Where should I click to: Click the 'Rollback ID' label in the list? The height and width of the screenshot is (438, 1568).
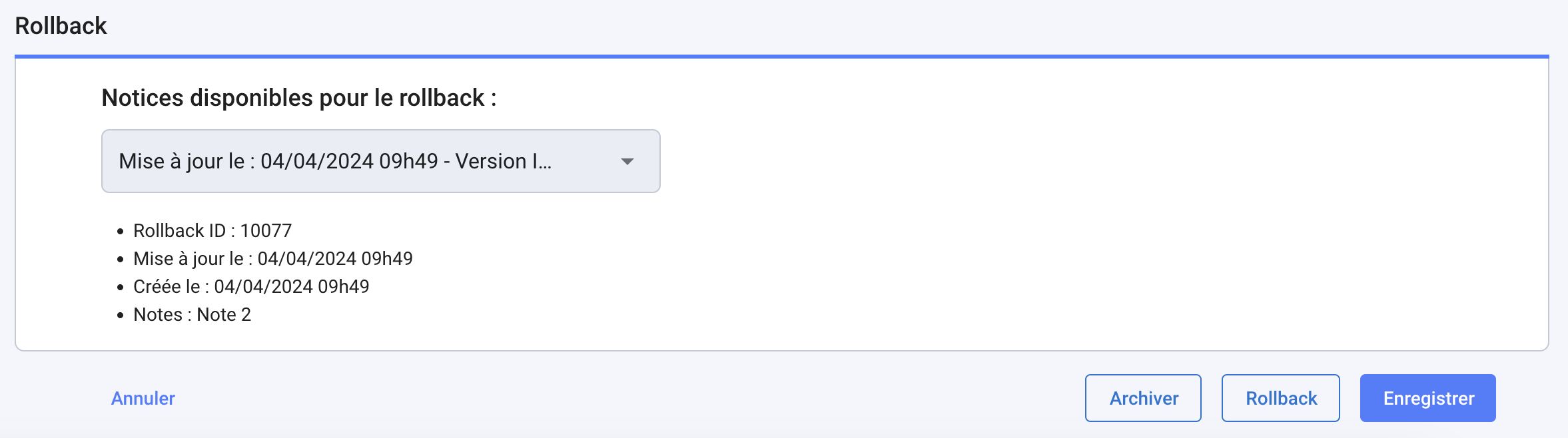pos(179,230)
